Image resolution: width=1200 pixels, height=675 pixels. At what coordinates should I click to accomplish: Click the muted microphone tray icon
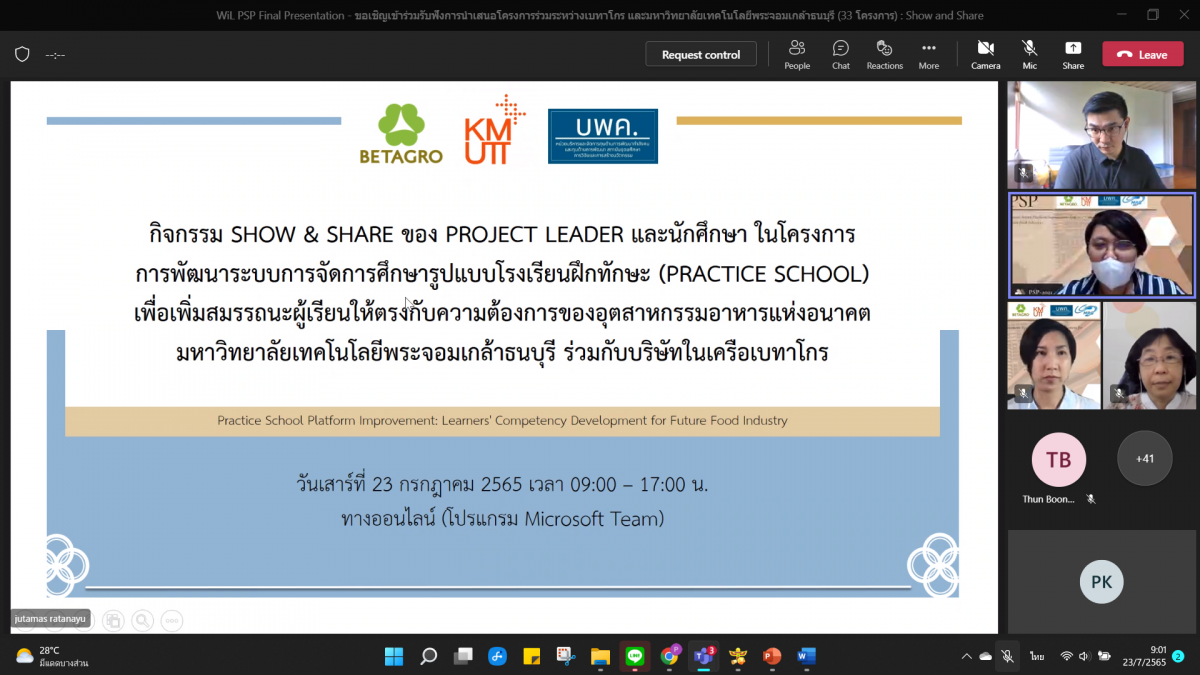pos(1008,656)
